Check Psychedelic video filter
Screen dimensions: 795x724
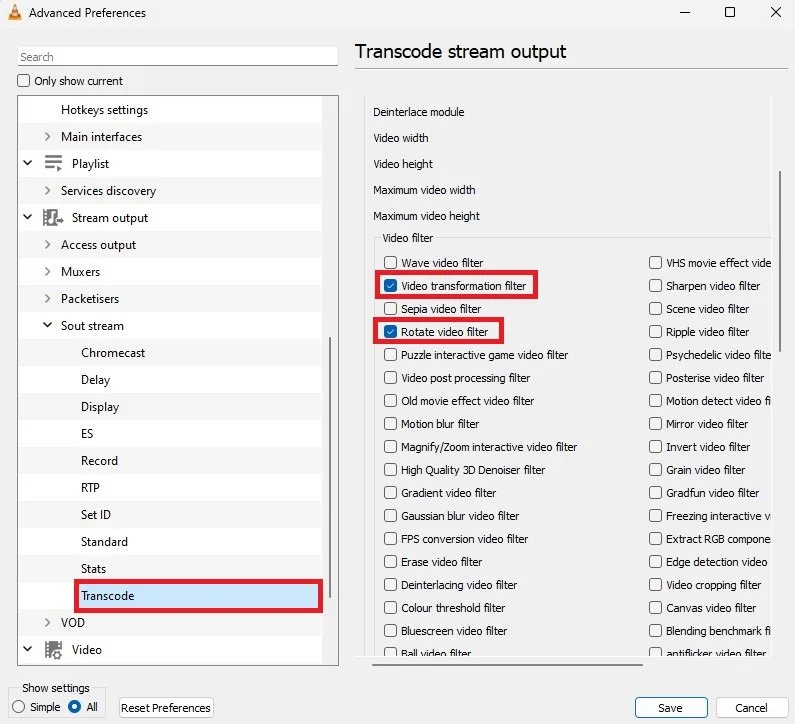[x=656, y=354]
